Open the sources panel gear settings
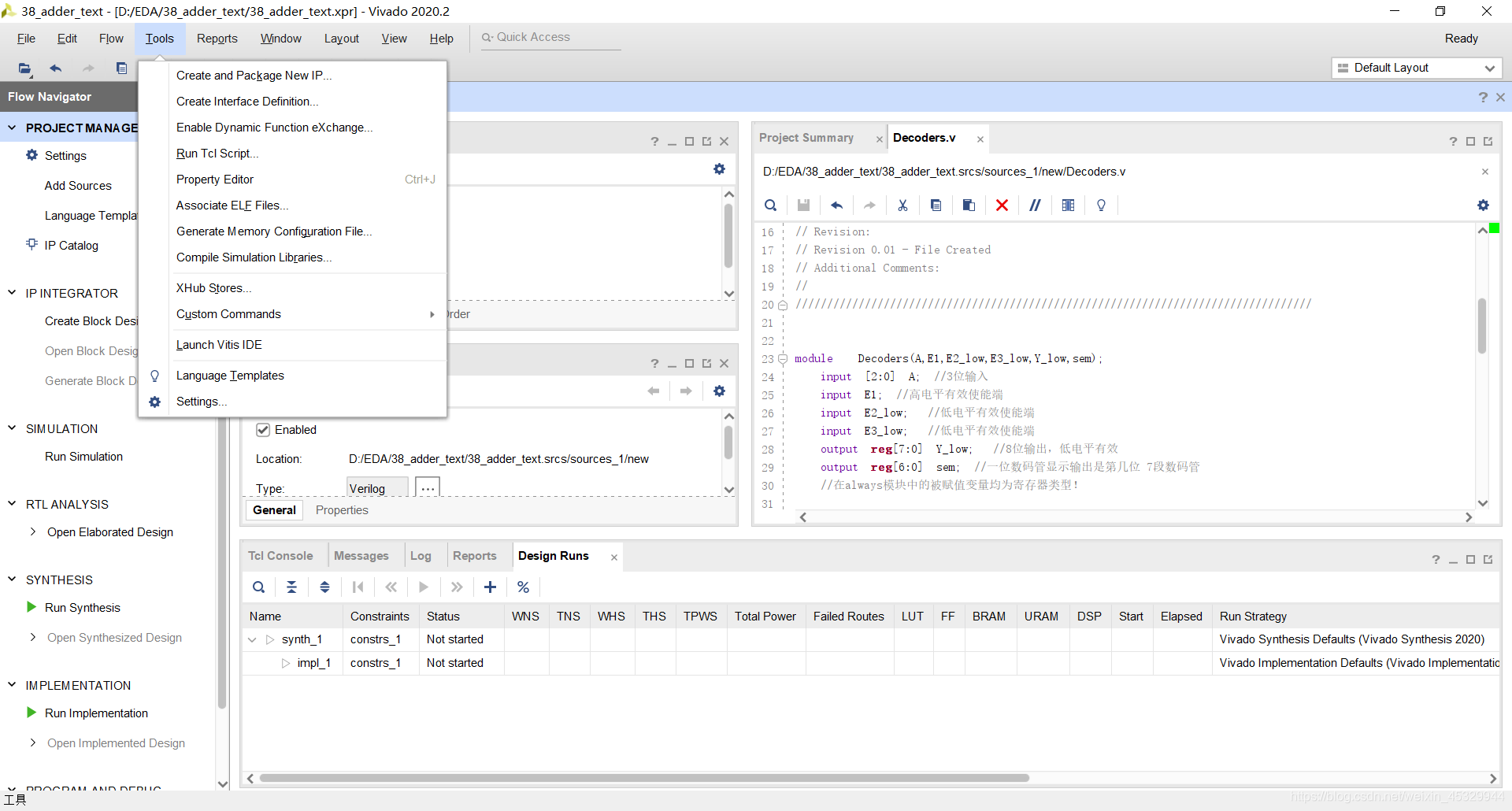Image resolution: width=1512 pixels, height=811 pixels. tap(719, 169)
